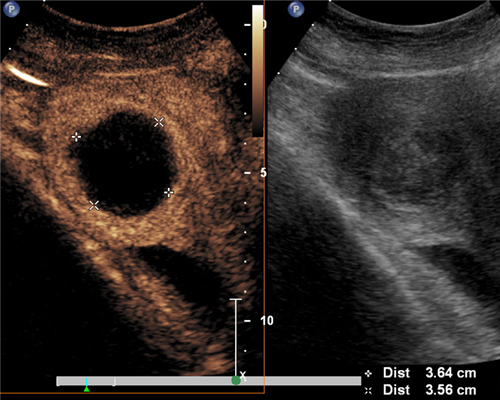500x400 pixels.
Task: Click the small X above the green circle
Action: point(243,375)
